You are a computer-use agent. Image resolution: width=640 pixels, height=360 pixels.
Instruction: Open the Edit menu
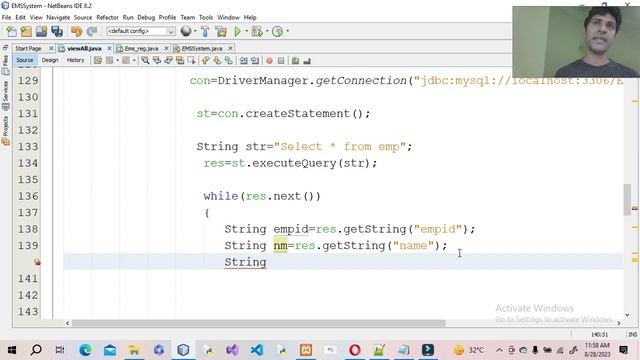(x=20, y=18)
